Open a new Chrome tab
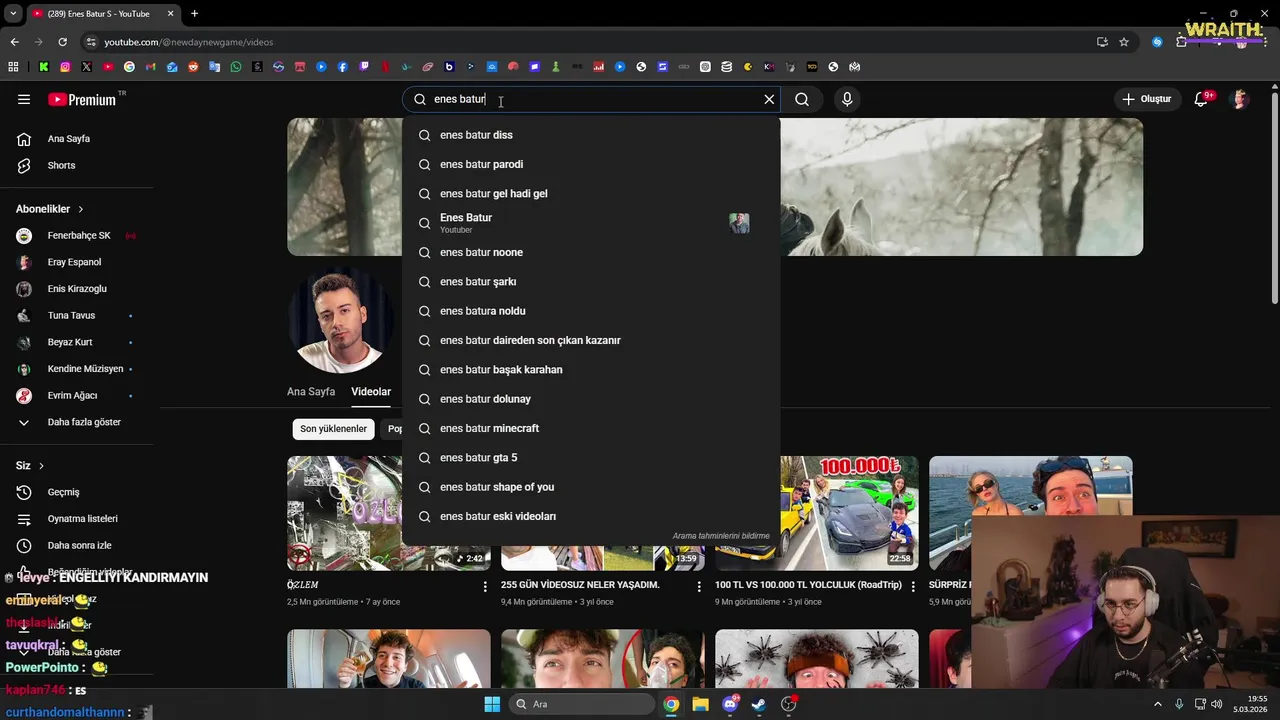The image size is (1280, 720). point(194,14)
